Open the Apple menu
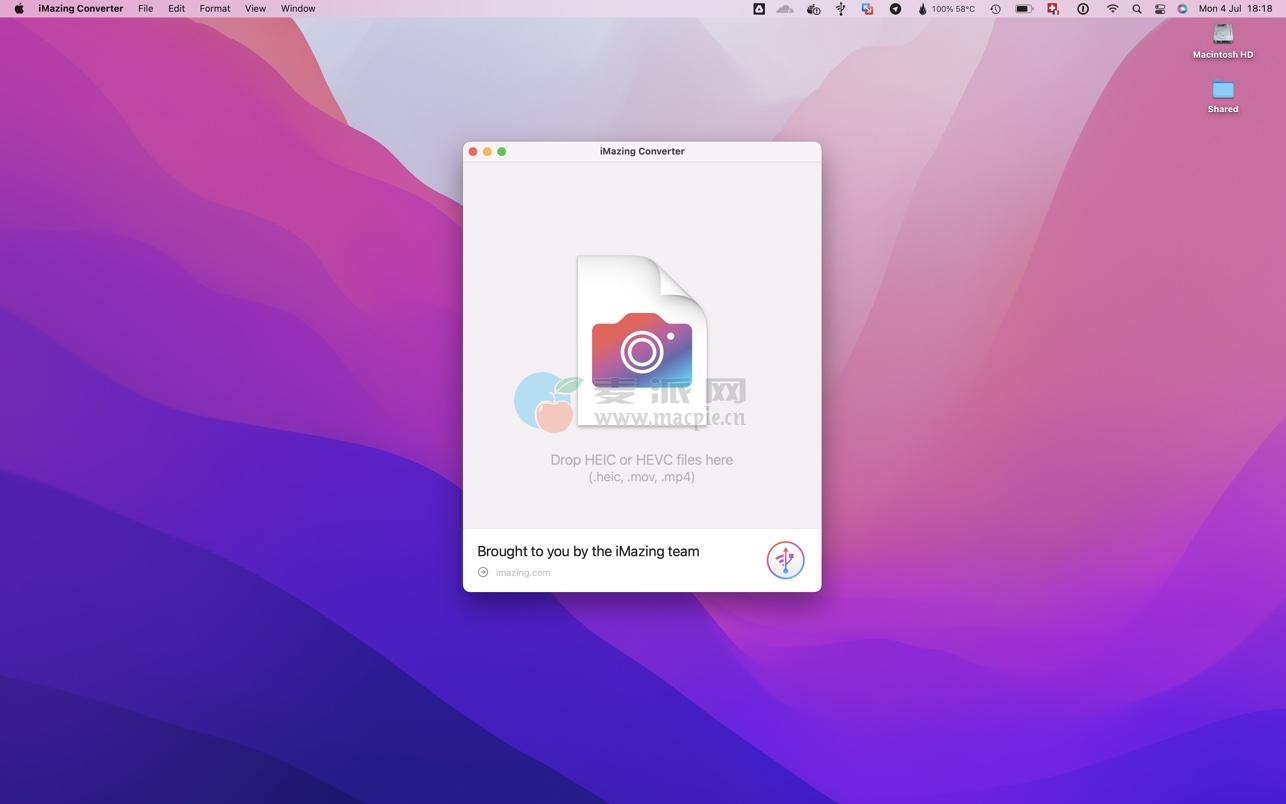 (x=18, y=8)
